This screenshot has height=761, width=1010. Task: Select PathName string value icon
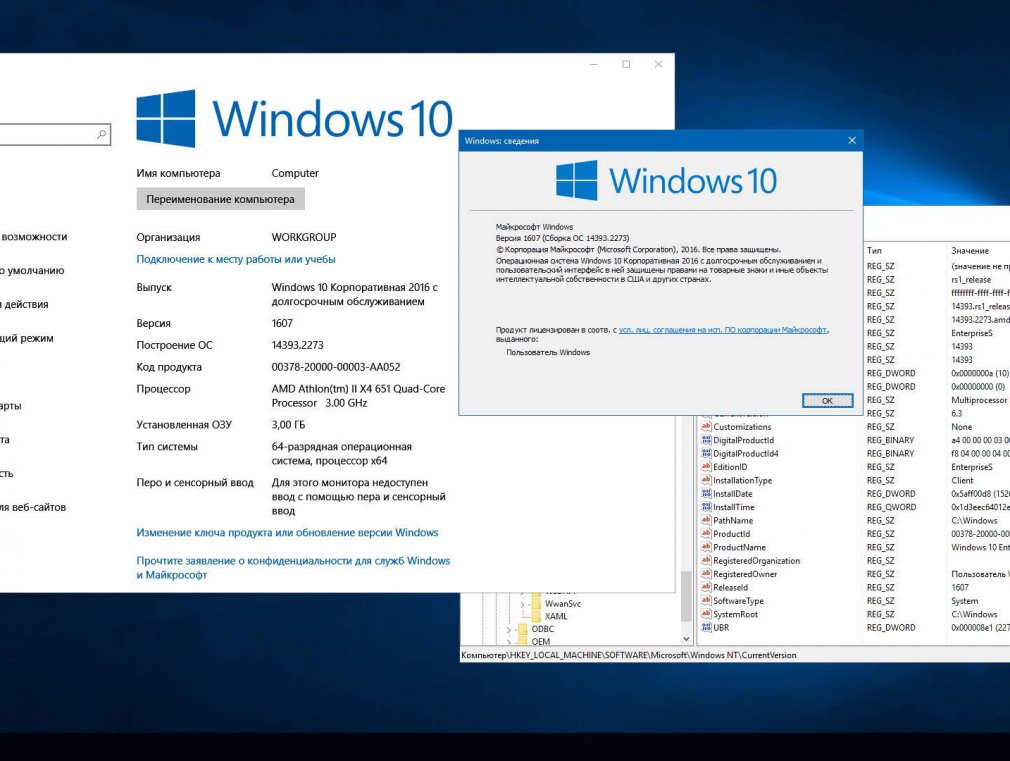[706, 520]
